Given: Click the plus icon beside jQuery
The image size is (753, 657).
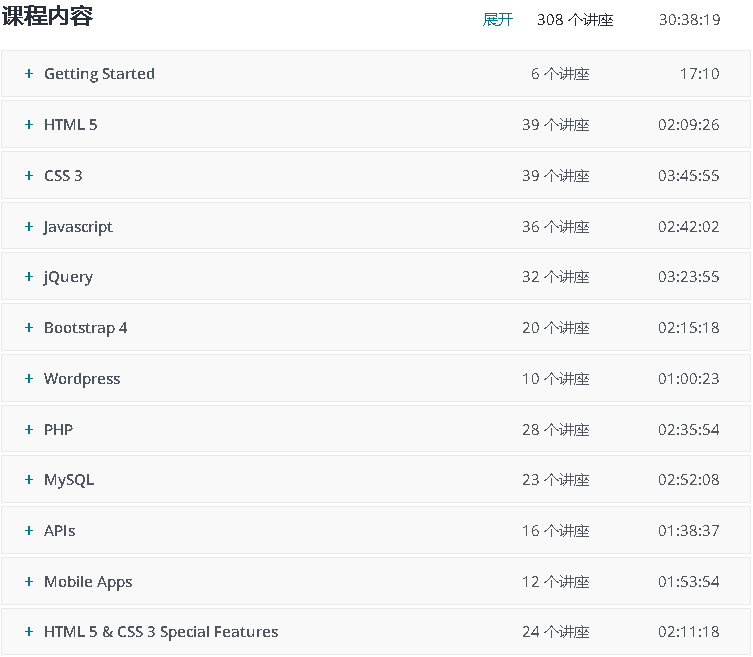Looking at the screenshot, I should [29, 277].
